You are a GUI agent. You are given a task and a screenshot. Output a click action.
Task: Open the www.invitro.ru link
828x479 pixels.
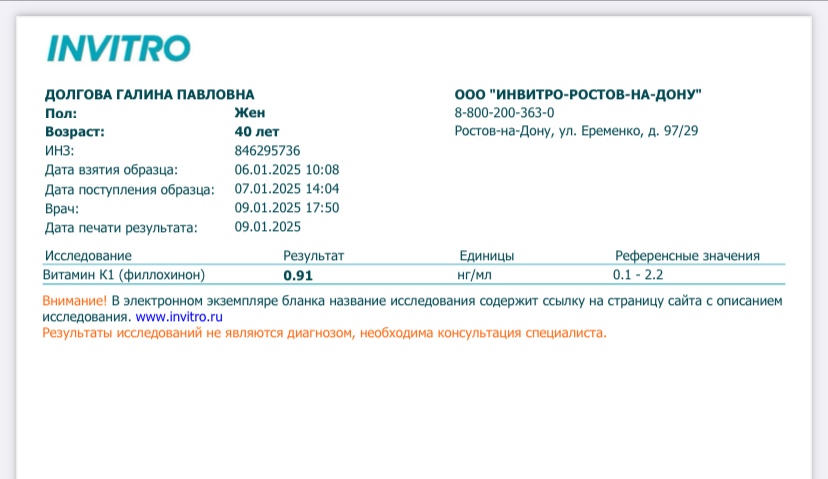click(179, 317)
